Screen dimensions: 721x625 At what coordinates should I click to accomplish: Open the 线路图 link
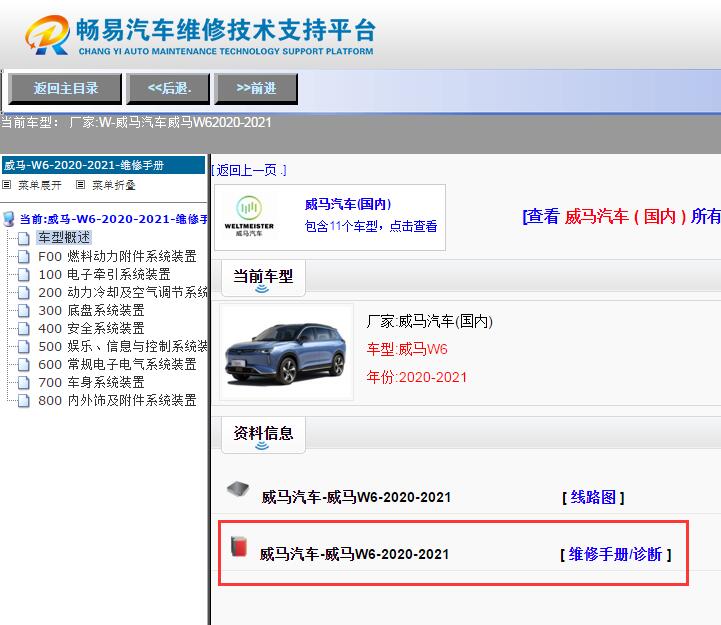593,497
